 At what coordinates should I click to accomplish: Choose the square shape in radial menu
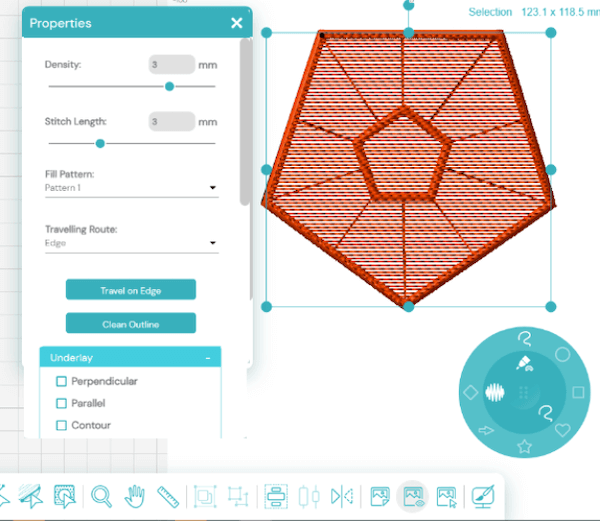578,392
